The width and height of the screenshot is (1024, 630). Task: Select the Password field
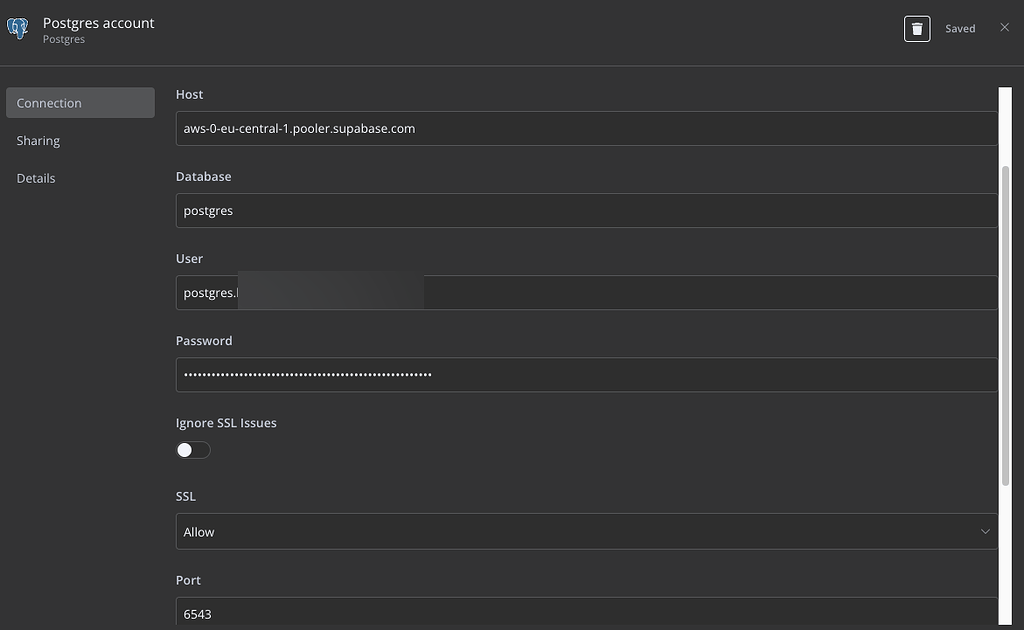[585, 375]
